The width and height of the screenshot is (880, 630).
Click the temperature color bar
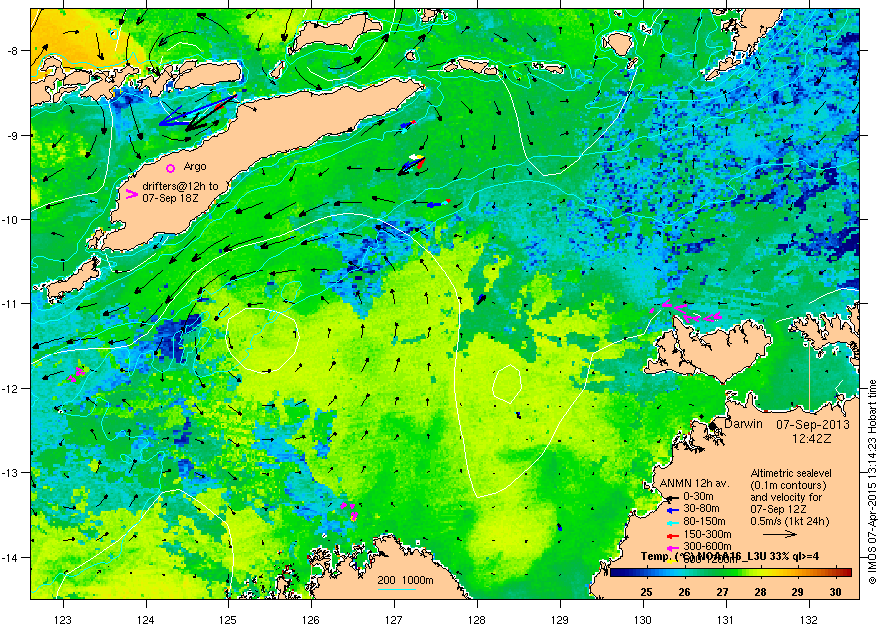pos(731,572)
